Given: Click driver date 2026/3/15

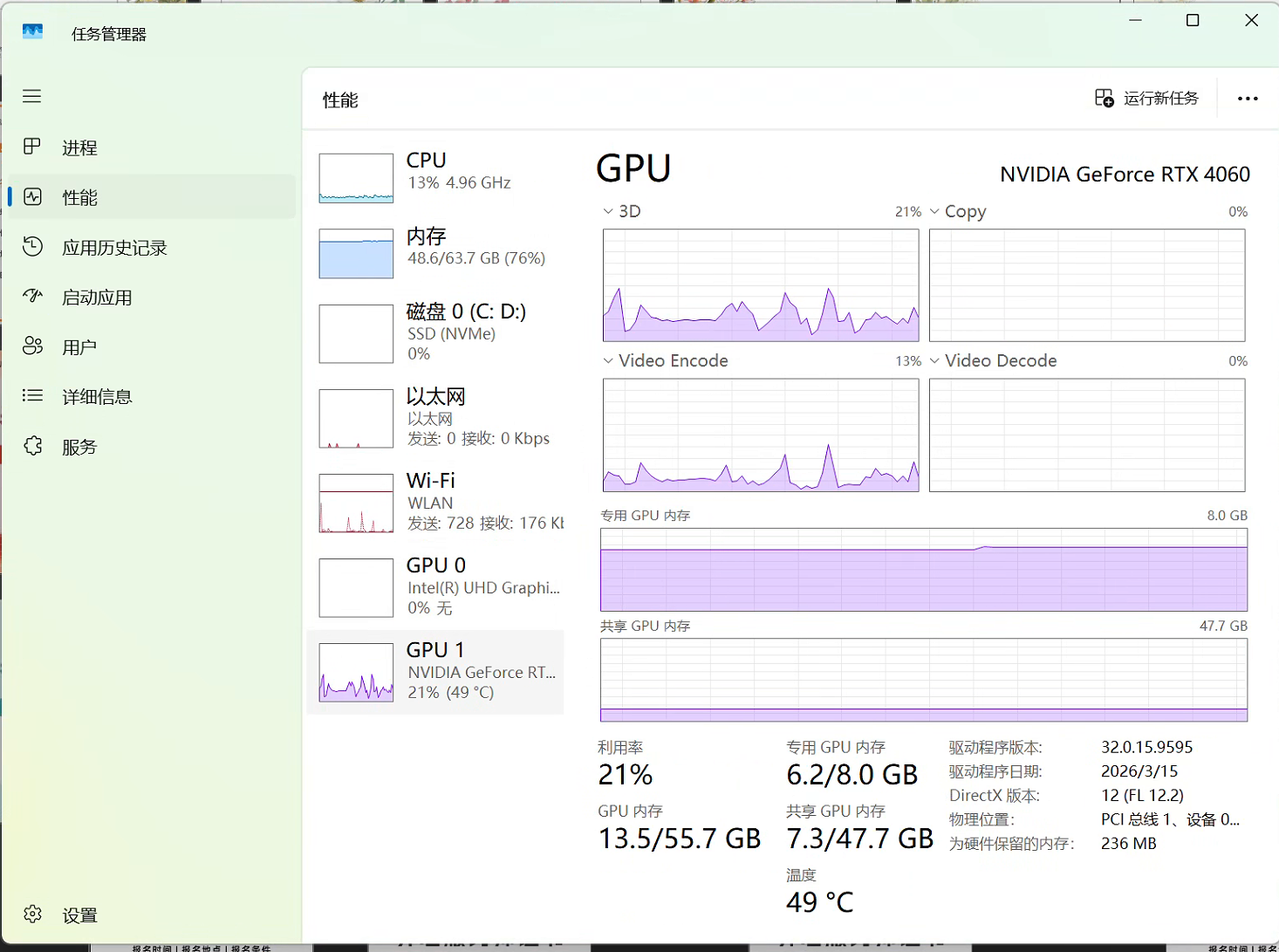Looking at the screenshot, I should [1139, 771].
